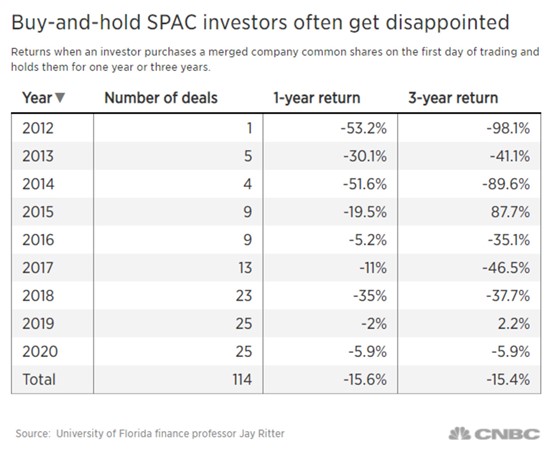Select the 2020 row year label
548x453 pixels.
(x=40, y=352)
